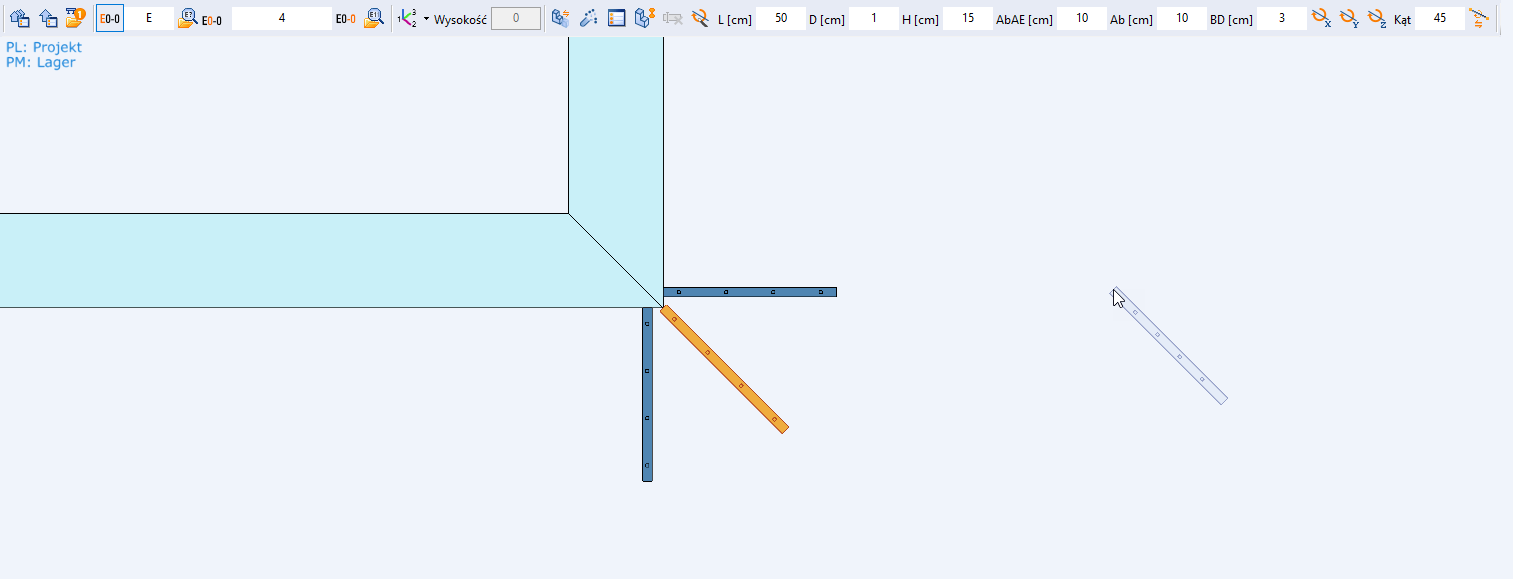Click the 3D block with orange marker icon
1513x579 pixels.
click(645, 18)
